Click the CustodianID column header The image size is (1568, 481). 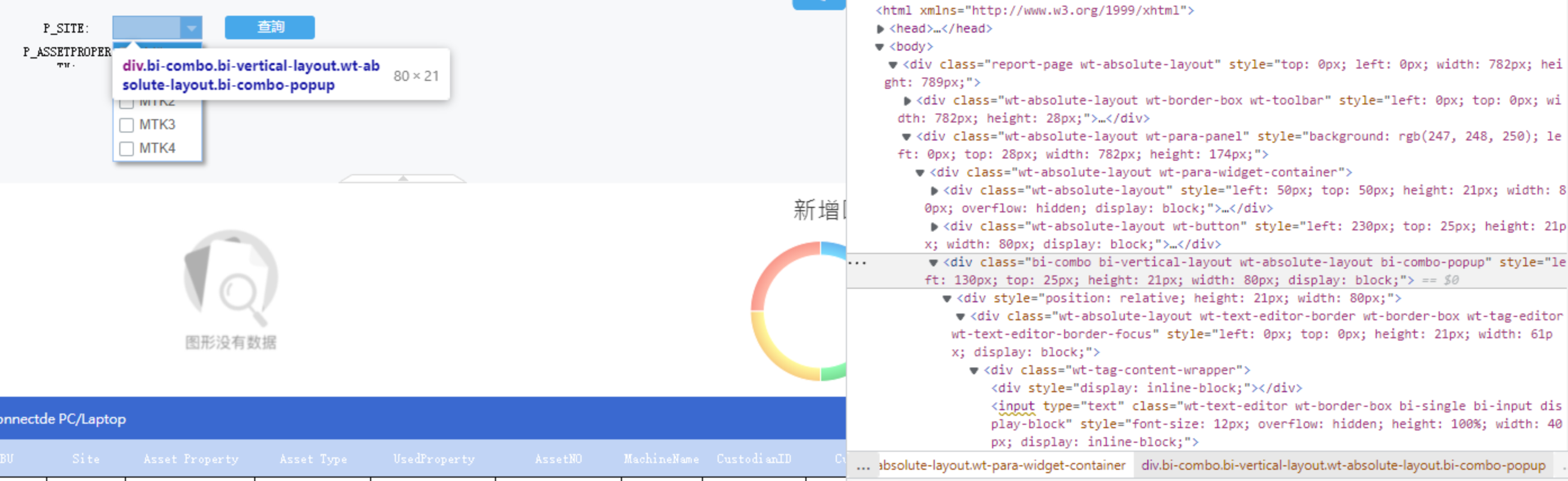point(754,459)
